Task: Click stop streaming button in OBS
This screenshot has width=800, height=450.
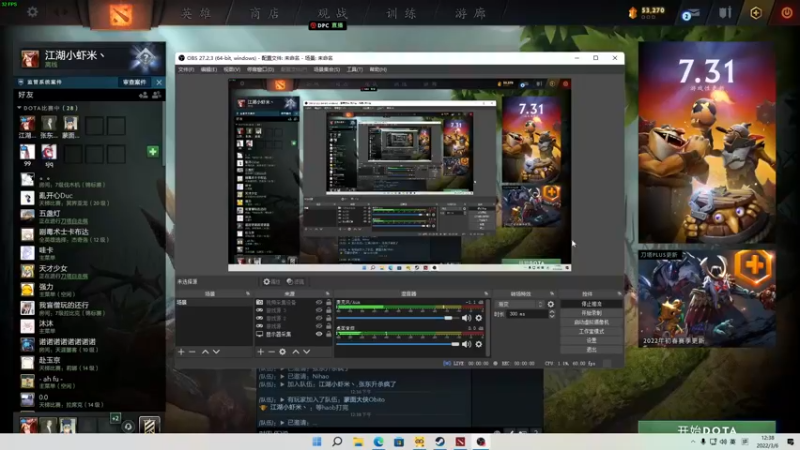Action: point(591,304)
